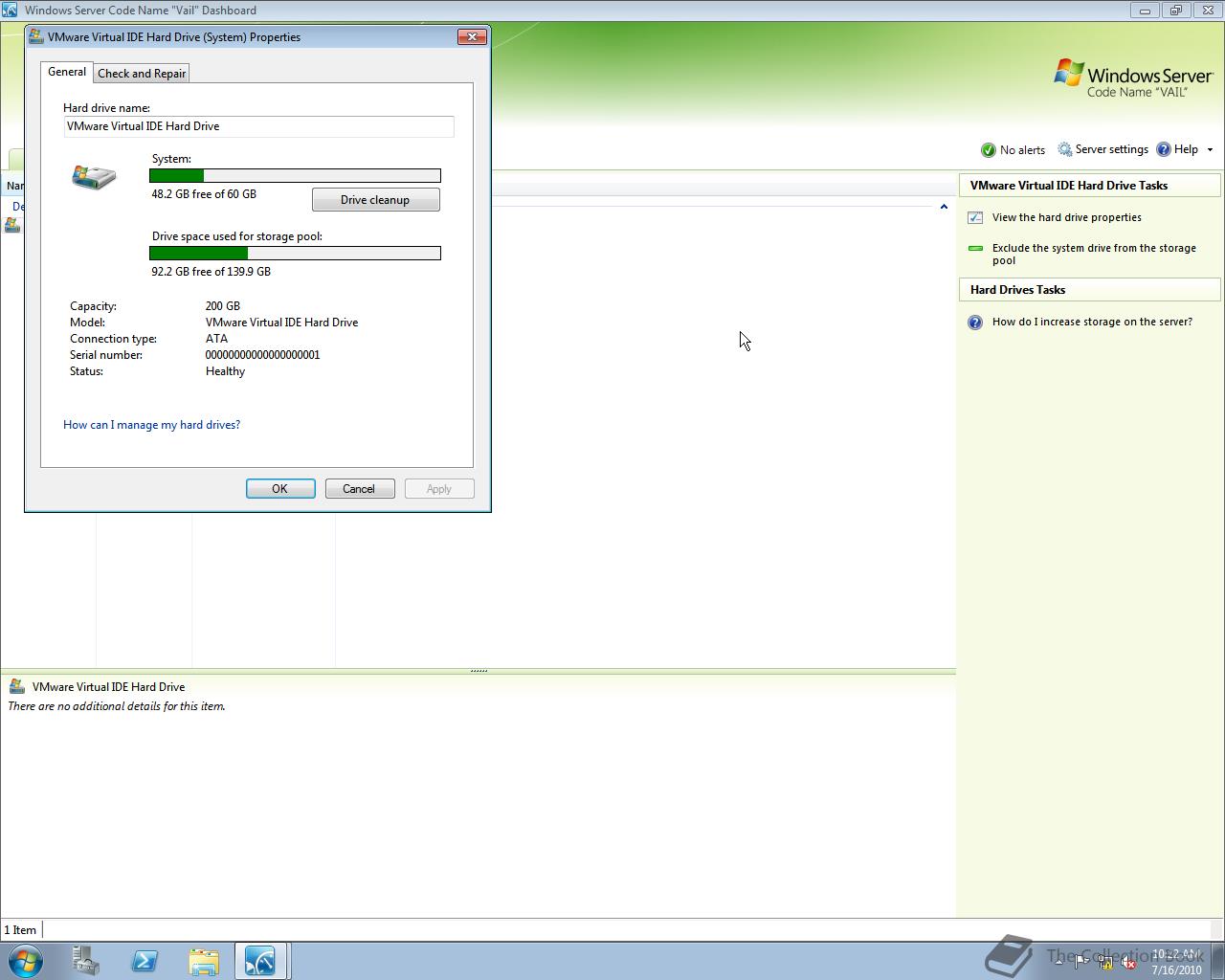Close the Properties dialog with the X button

(x=472, y=36)
